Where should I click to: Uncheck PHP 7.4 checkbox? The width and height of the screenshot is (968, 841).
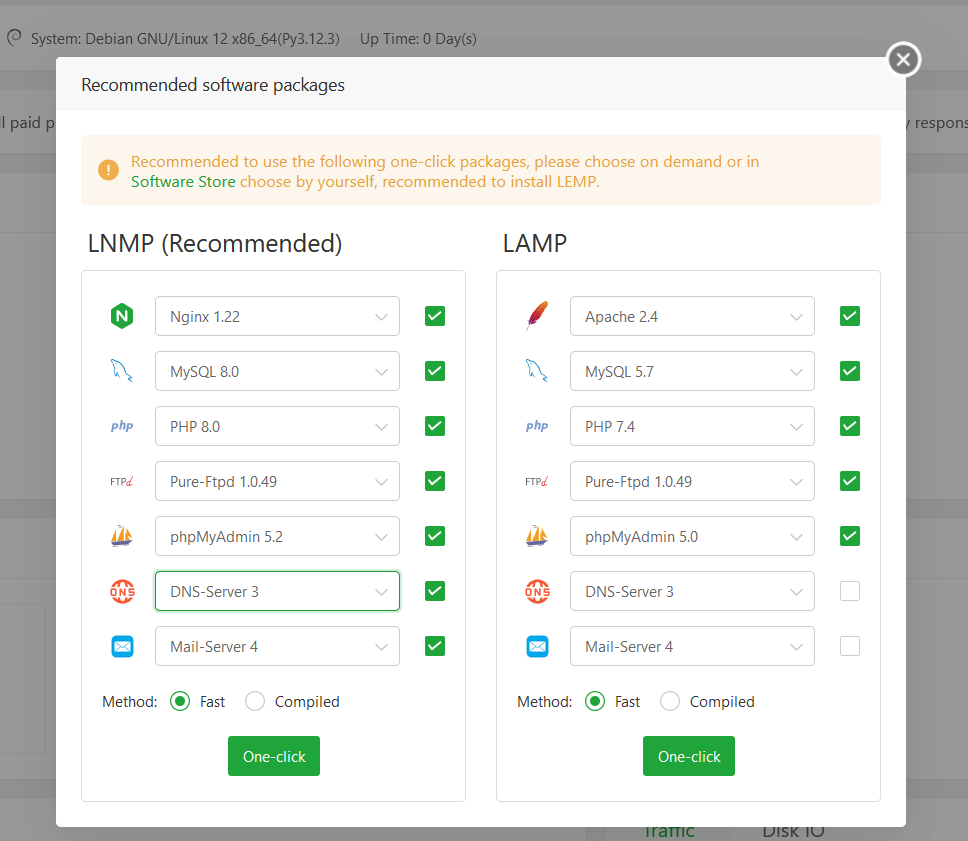(x=849, y=426)
